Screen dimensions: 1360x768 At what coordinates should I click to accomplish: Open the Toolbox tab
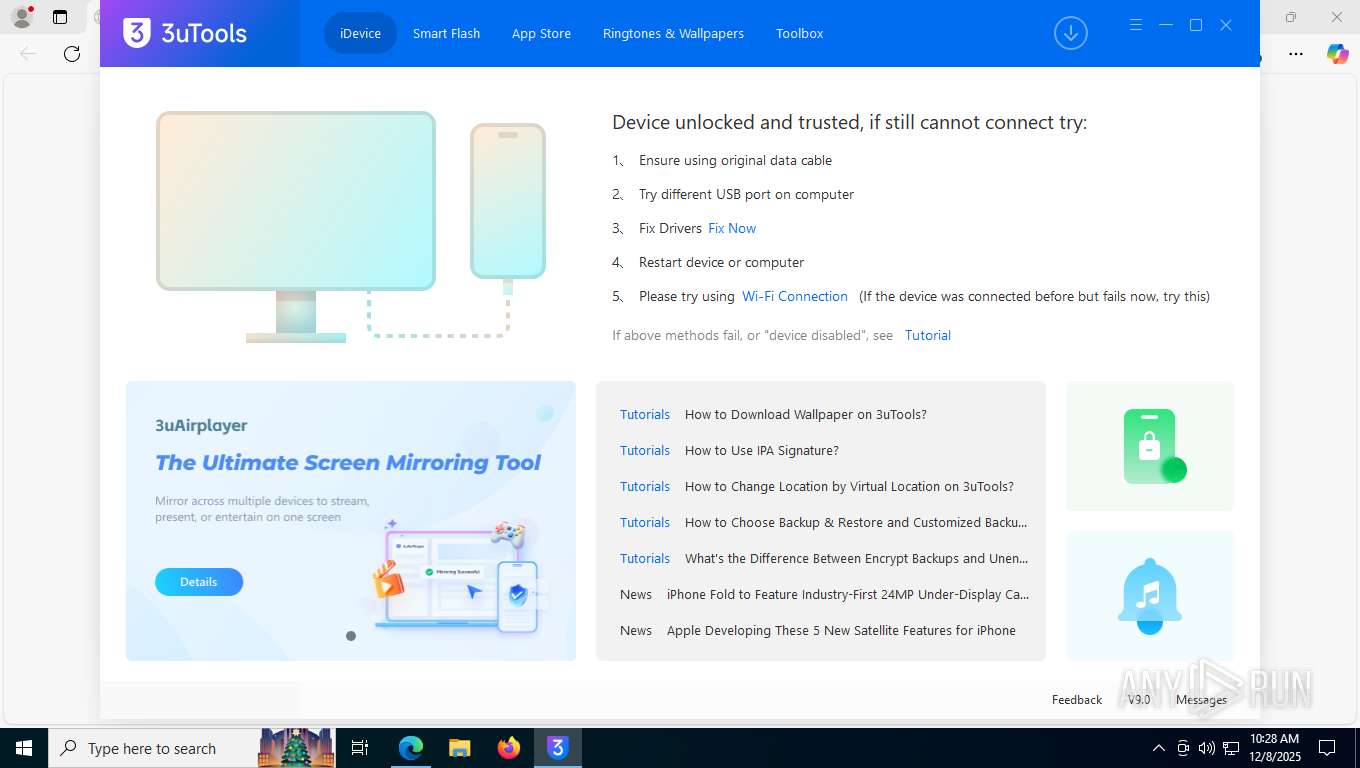[799, 33]
